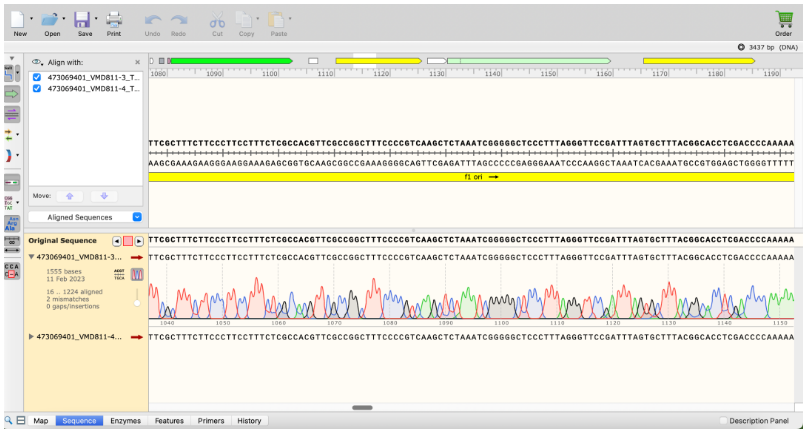Click the '1555 bases' text
808x433 pixels.
64,271
